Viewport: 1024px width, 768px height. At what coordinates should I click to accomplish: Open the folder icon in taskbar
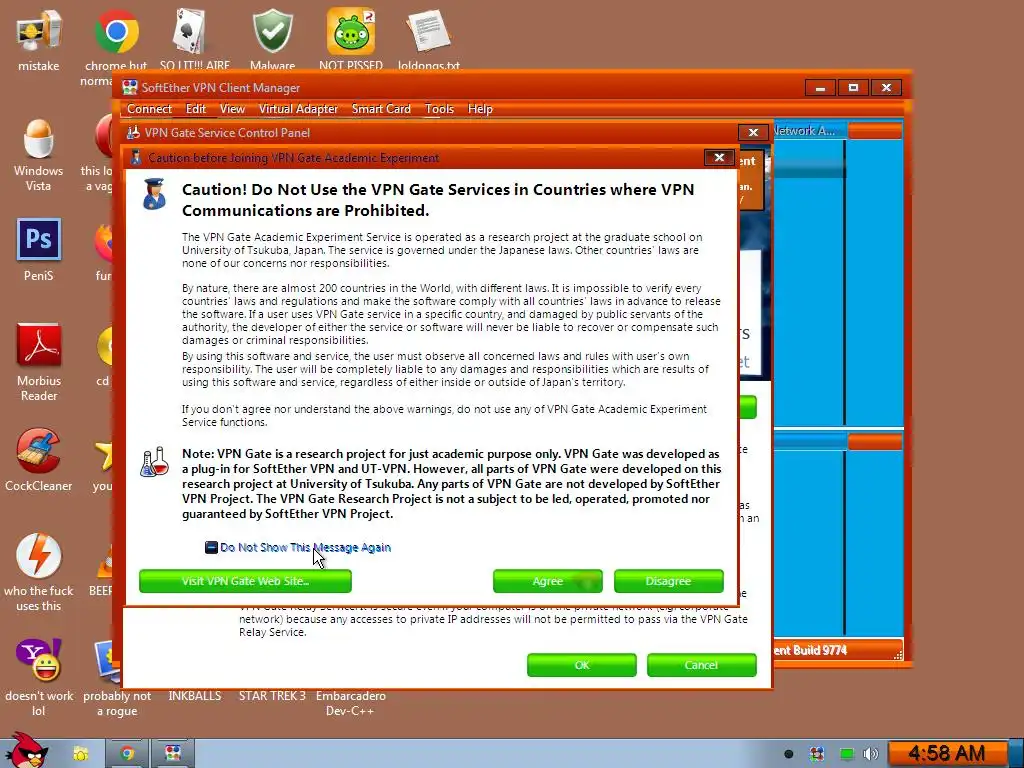click(x=80, y=754)
